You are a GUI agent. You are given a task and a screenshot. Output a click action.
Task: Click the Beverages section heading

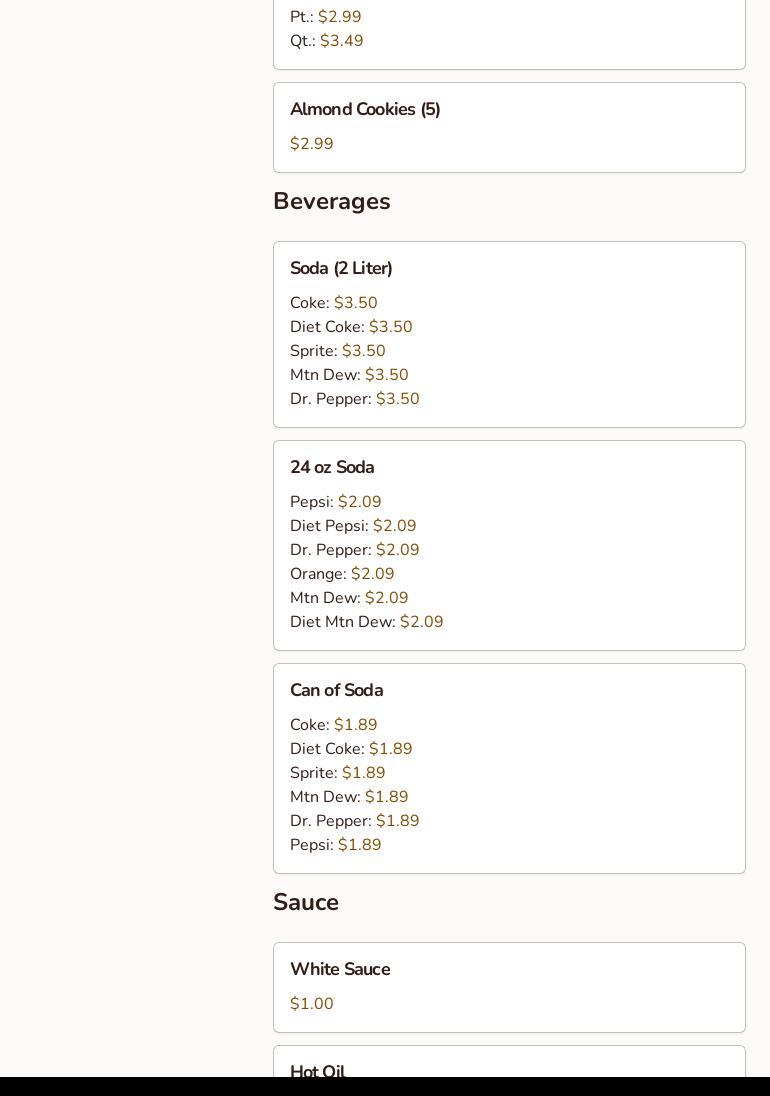click(331, 201)
